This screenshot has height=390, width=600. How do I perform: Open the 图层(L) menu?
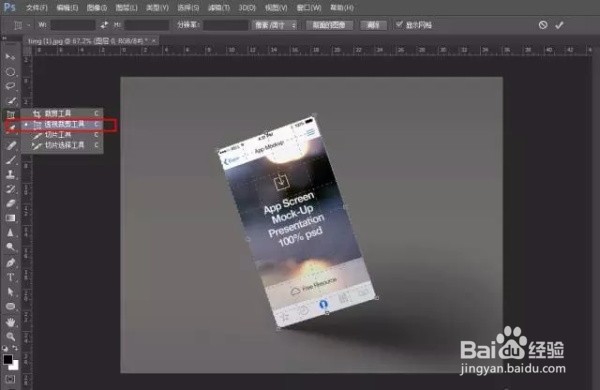tap(126, 8)
